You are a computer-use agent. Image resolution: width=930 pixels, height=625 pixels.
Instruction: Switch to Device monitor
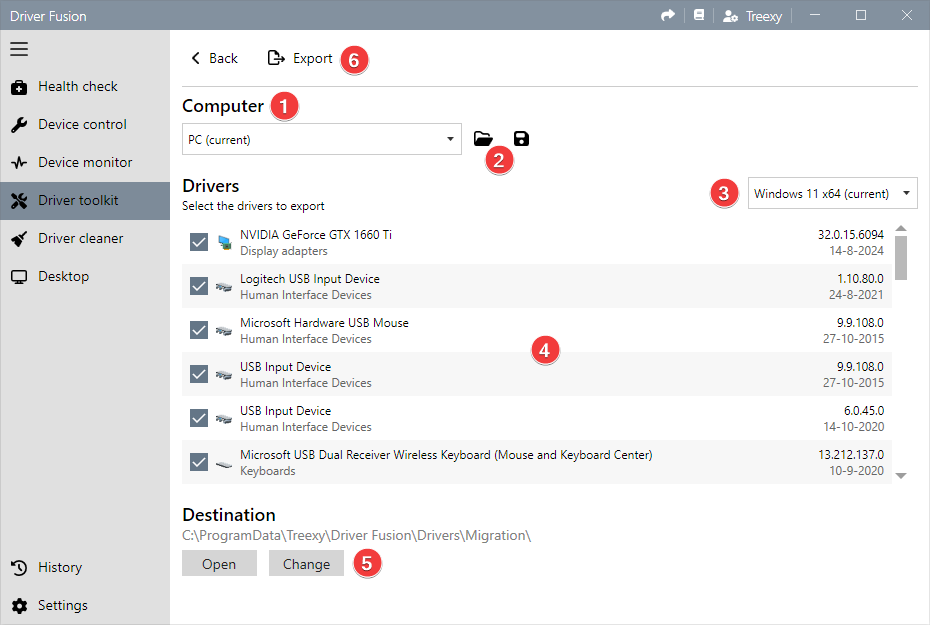(85, 162)
